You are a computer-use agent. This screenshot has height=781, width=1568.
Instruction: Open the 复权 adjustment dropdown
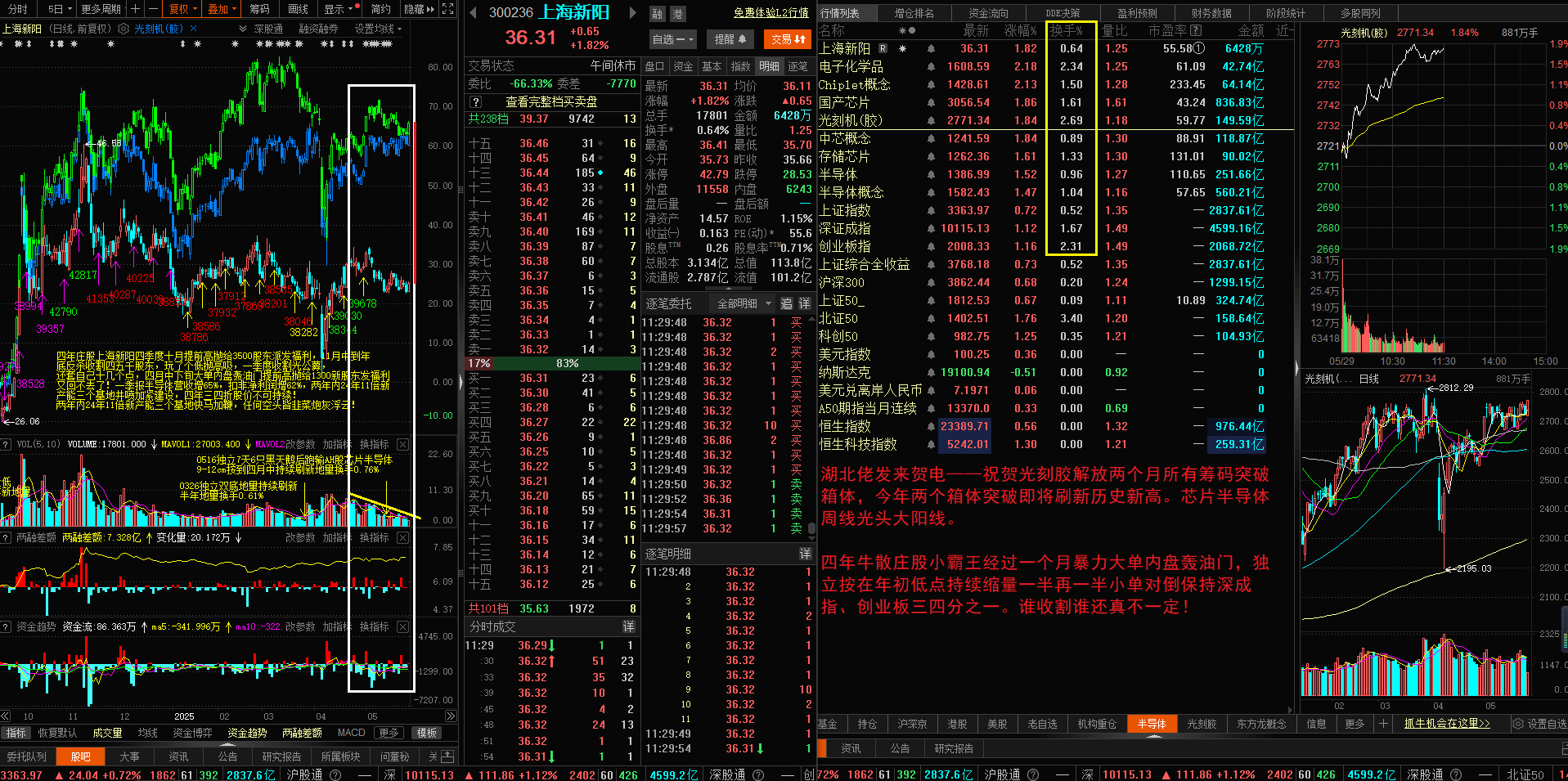[182, 9]
